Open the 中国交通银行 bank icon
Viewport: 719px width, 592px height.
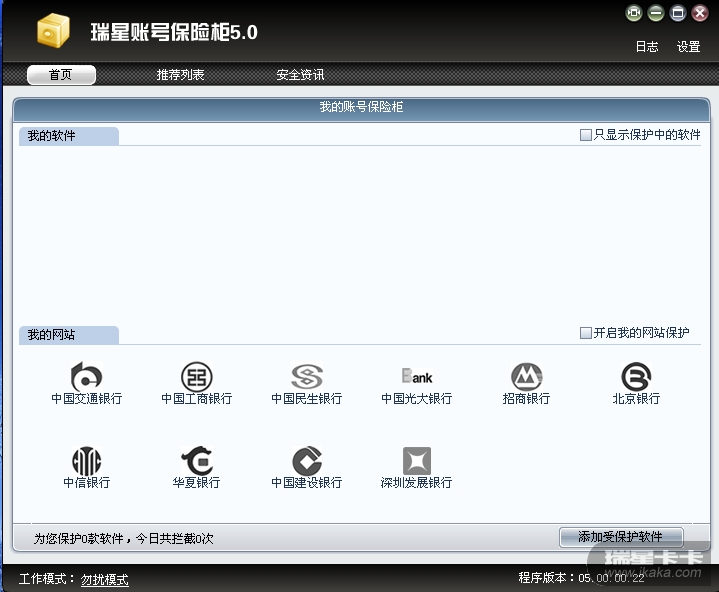point(86,376)
